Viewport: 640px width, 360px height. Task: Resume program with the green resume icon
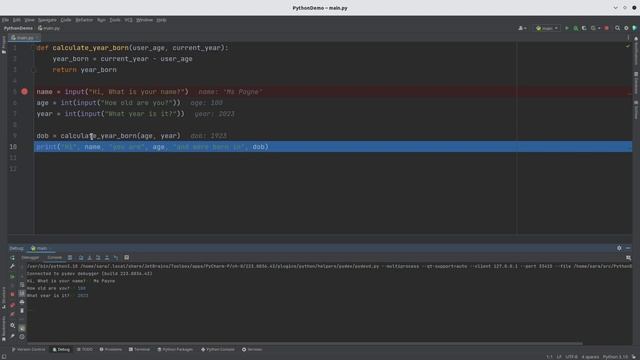[13, 277]
